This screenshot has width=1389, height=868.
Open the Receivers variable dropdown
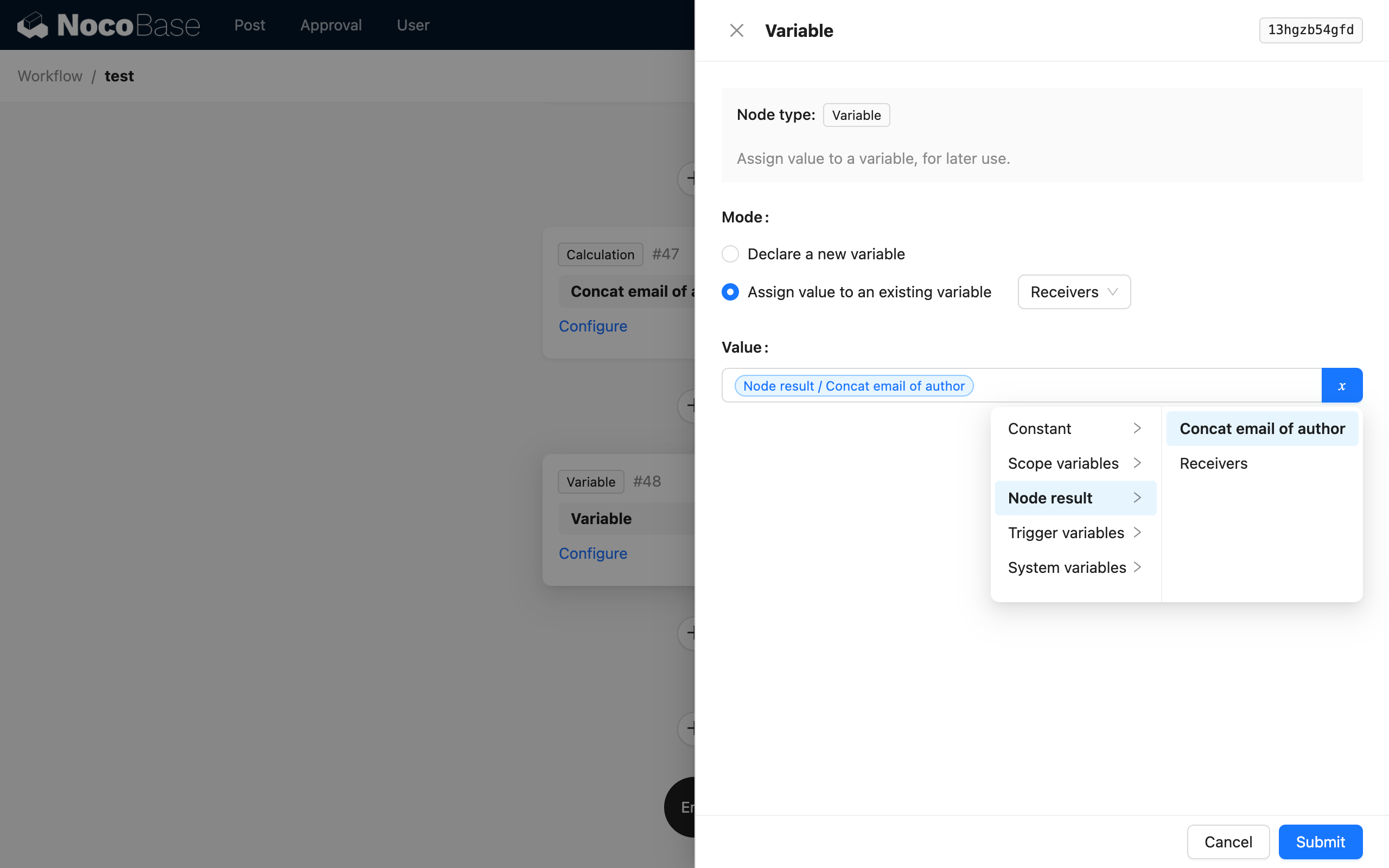click(1073, 292)
